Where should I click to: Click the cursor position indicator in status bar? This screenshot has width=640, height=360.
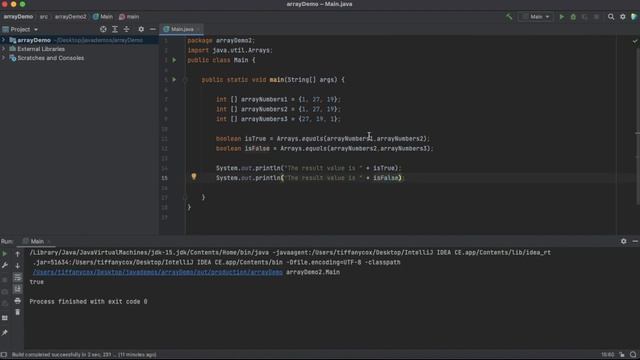(607, 355)
